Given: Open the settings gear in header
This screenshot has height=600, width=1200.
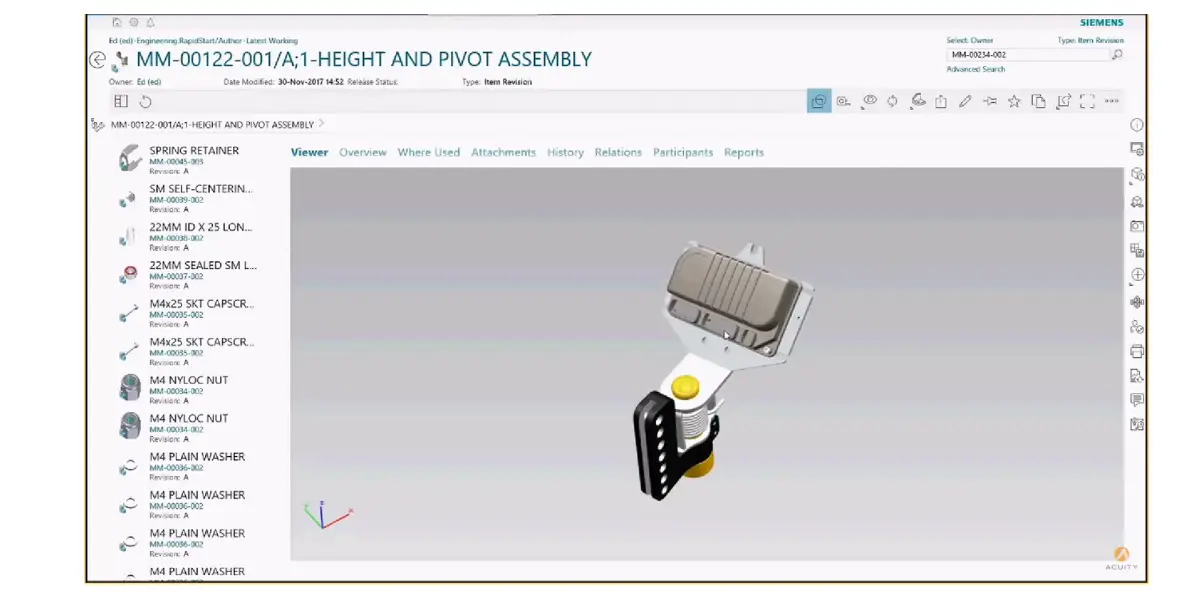Looking at the screenshot, I should 133,22.
